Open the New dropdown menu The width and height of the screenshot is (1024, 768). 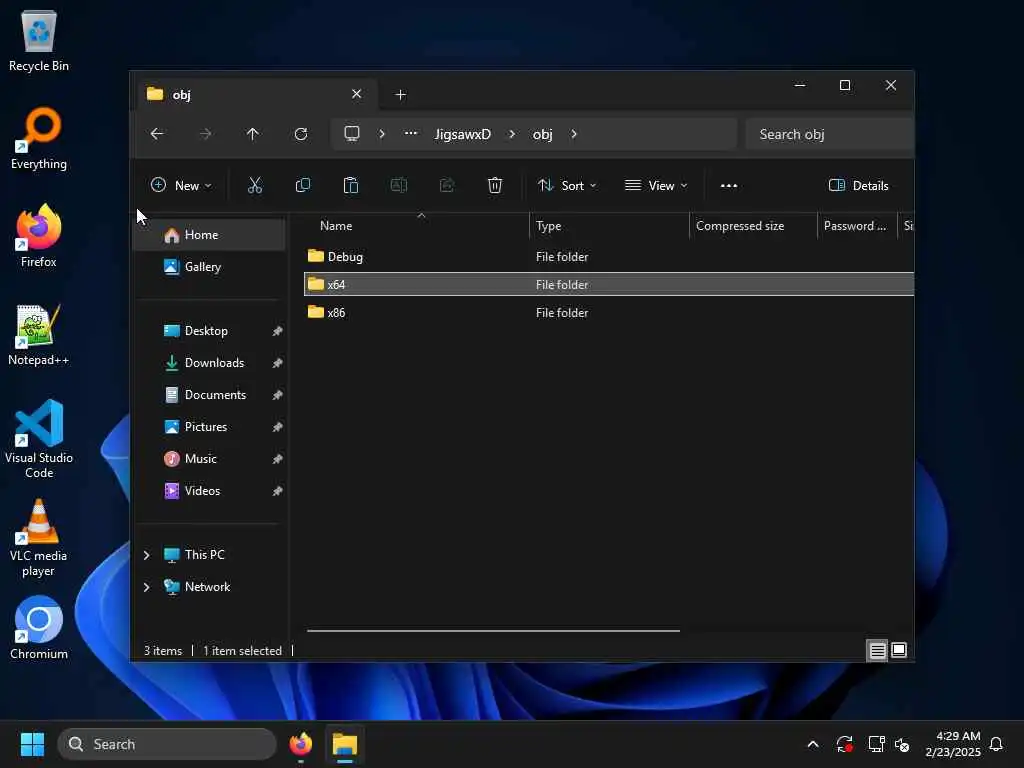182,185
